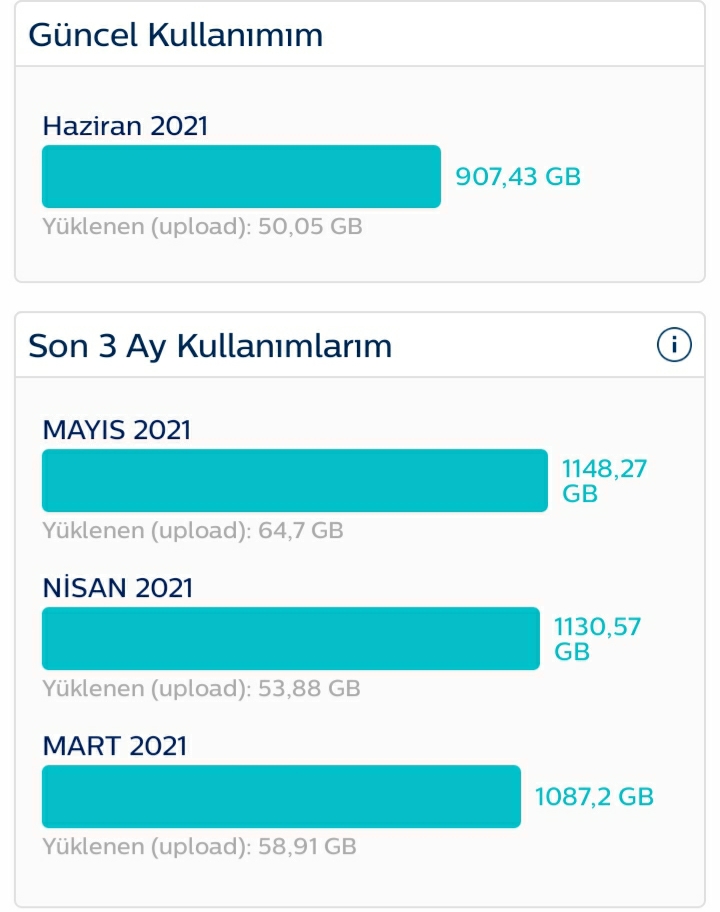
Task: Select the Haziran 2021 month label
Action: [x=125, y=126]
